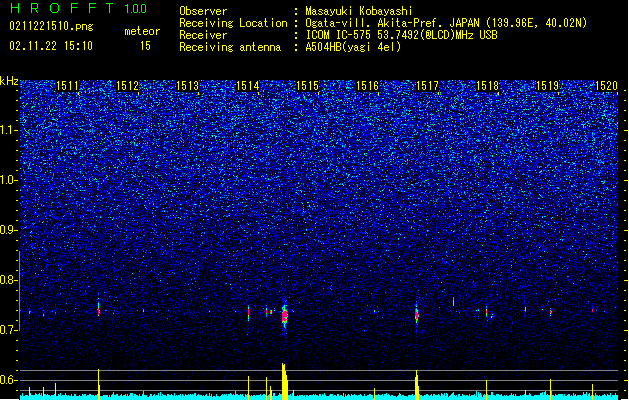Click the 0.6 kHz axis label

[x=9, y=380]
